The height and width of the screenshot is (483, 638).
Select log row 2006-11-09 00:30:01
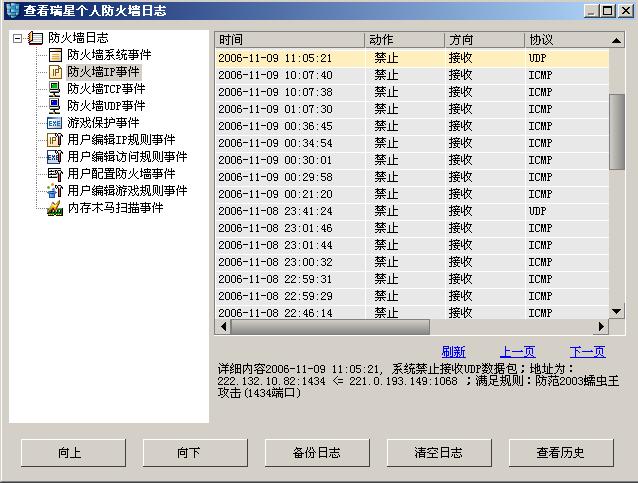[412, 160]
